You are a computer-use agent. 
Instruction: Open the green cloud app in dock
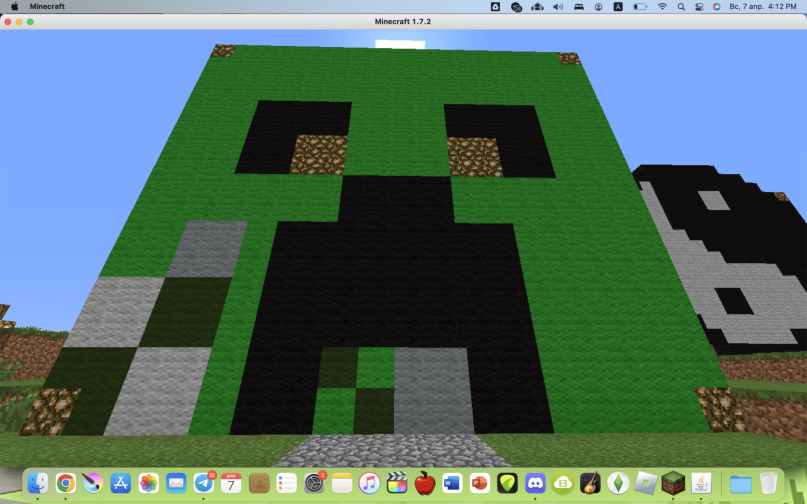coord(563,483)
